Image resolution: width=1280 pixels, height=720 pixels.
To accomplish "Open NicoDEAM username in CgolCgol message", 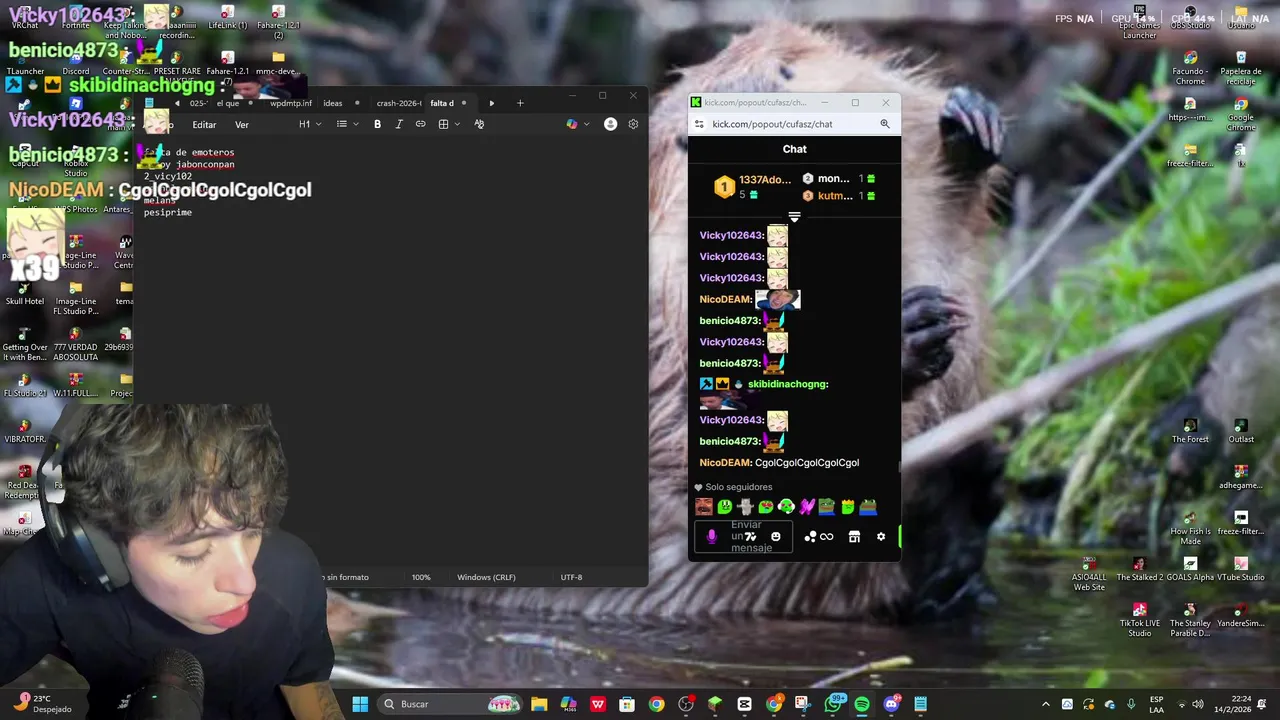I will click(725, 463).
